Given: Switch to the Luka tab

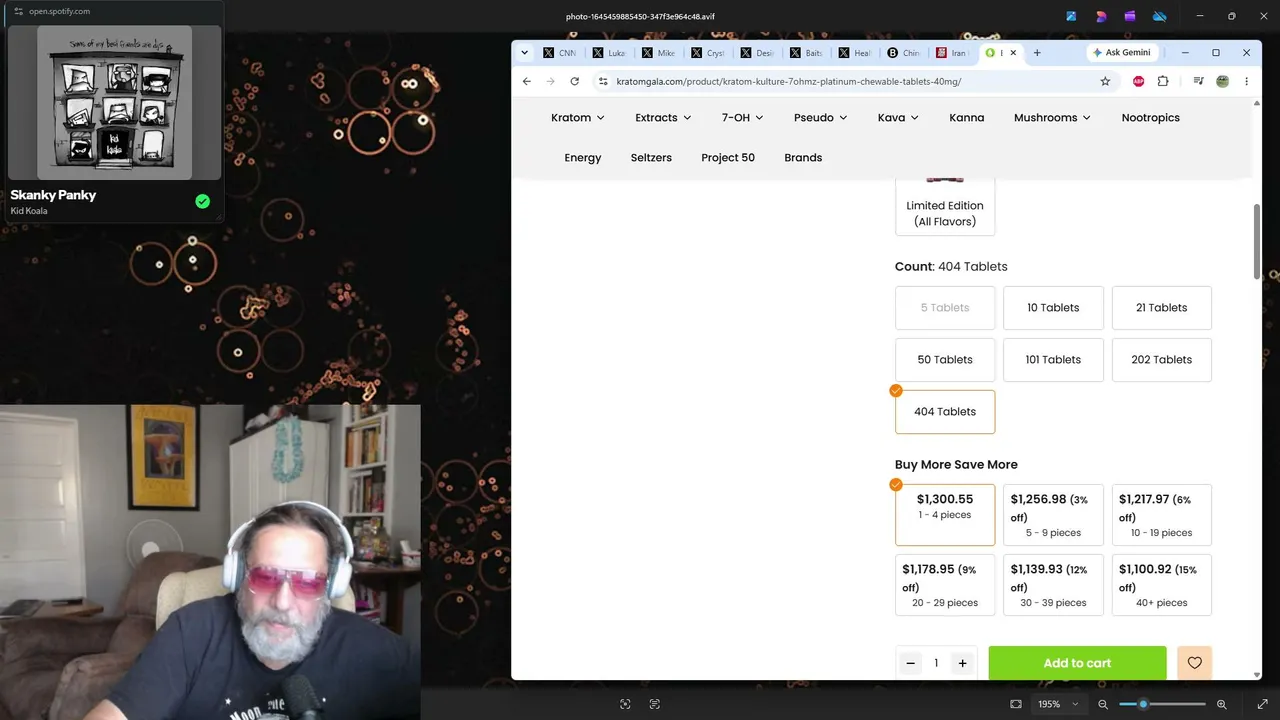Looking at the screenshot, I should tap(610, 53).
